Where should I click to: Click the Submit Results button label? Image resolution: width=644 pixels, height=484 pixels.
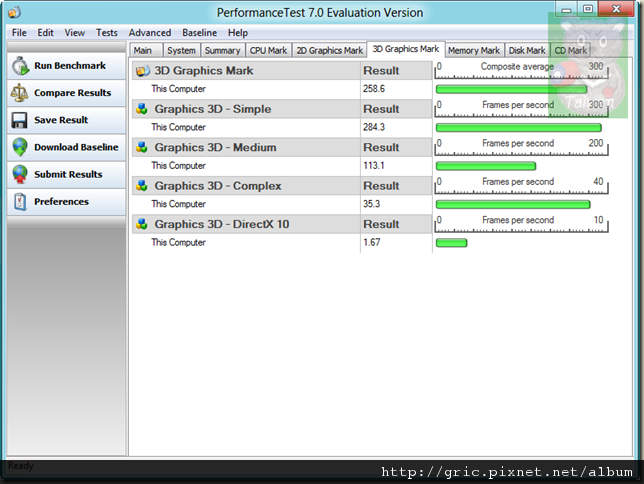pyautogui.click(x=68, y=174)
